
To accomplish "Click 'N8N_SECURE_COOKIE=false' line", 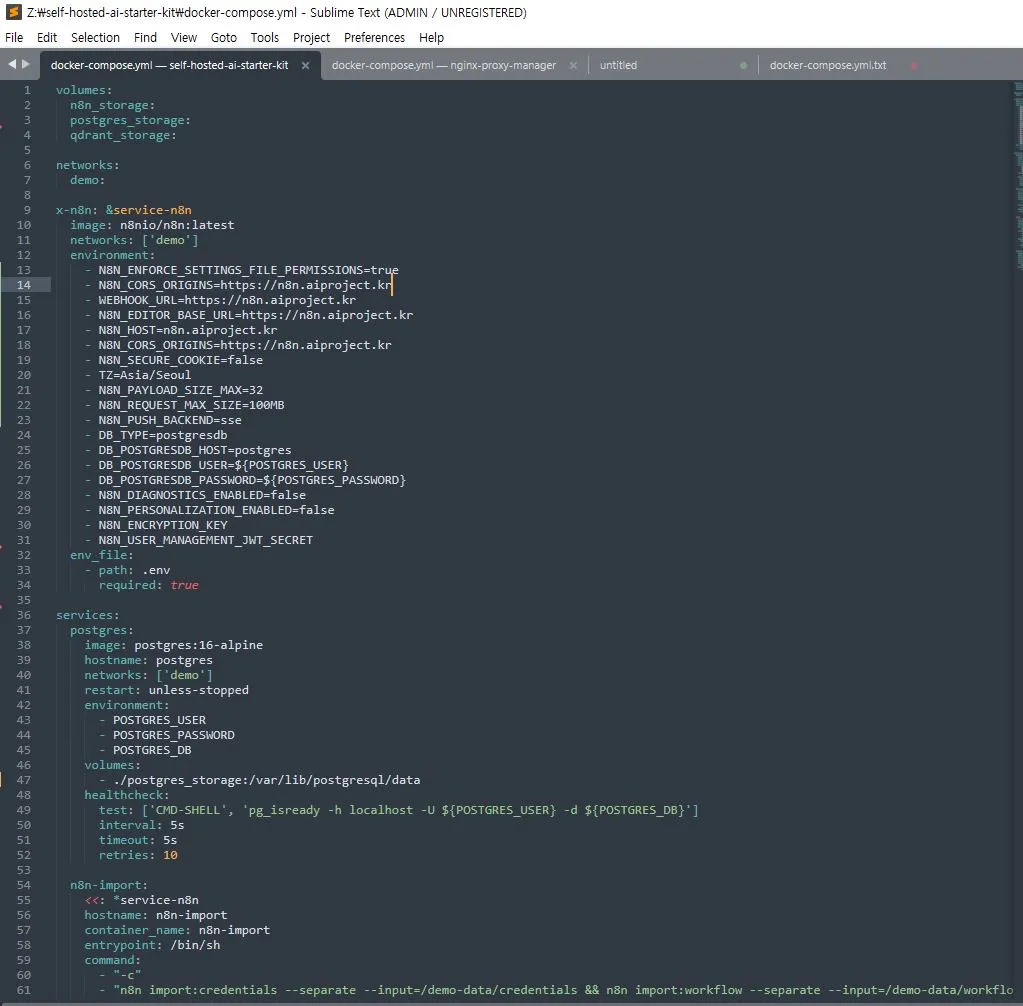I will point(181,360).
